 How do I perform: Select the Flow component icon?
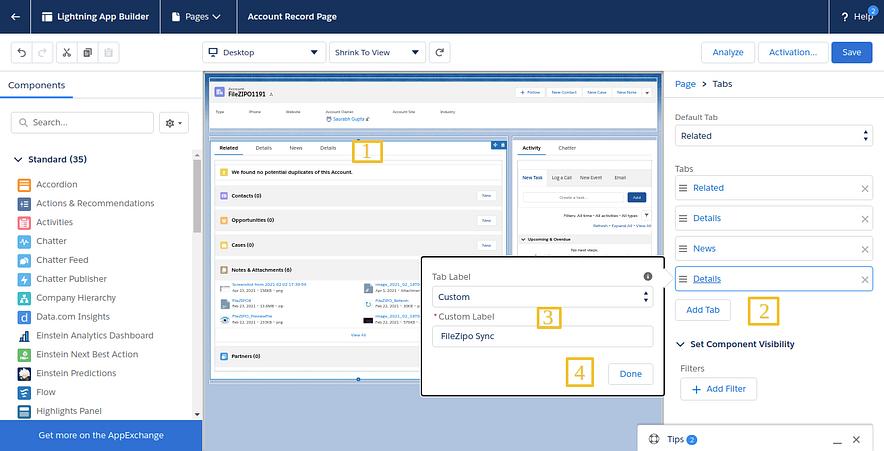(24, 393)
